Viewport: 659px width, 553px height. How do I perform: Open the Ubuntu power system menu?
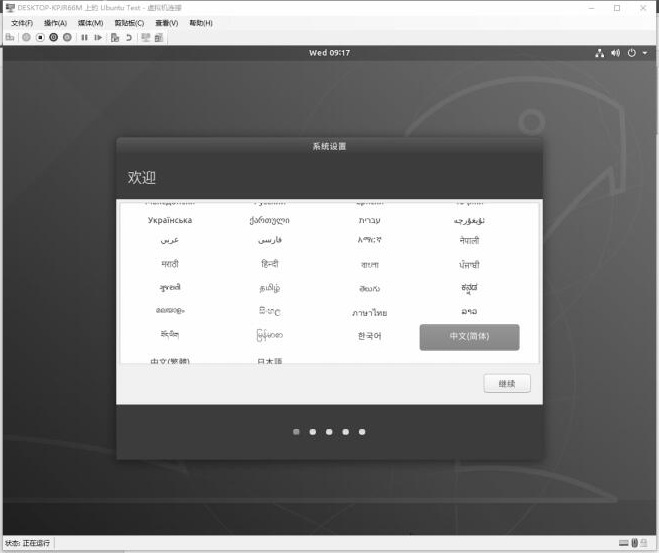[x=631, y=53]
